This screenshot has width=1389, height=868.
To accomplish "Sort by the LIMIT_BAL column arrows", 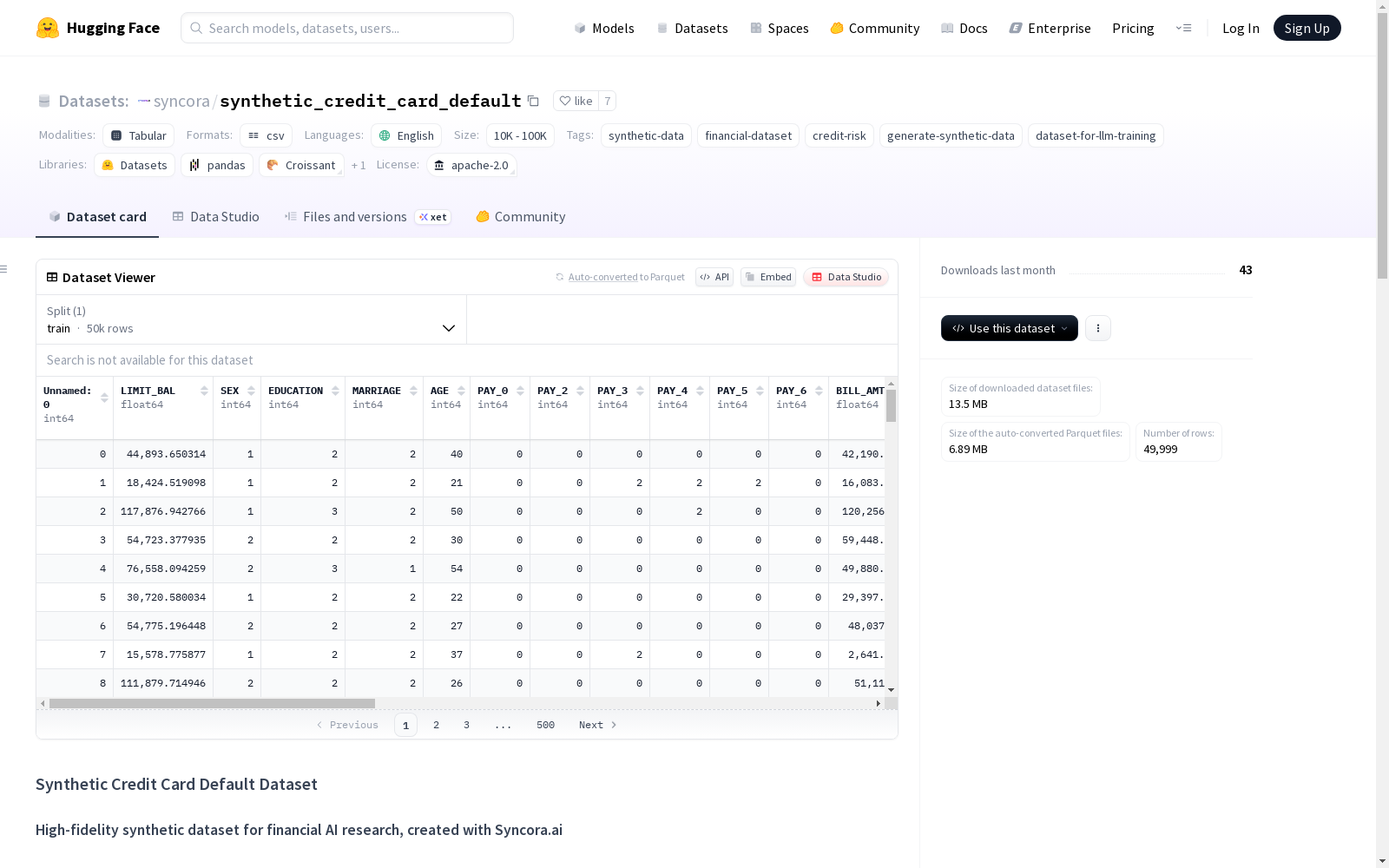I will pos(204,391).
